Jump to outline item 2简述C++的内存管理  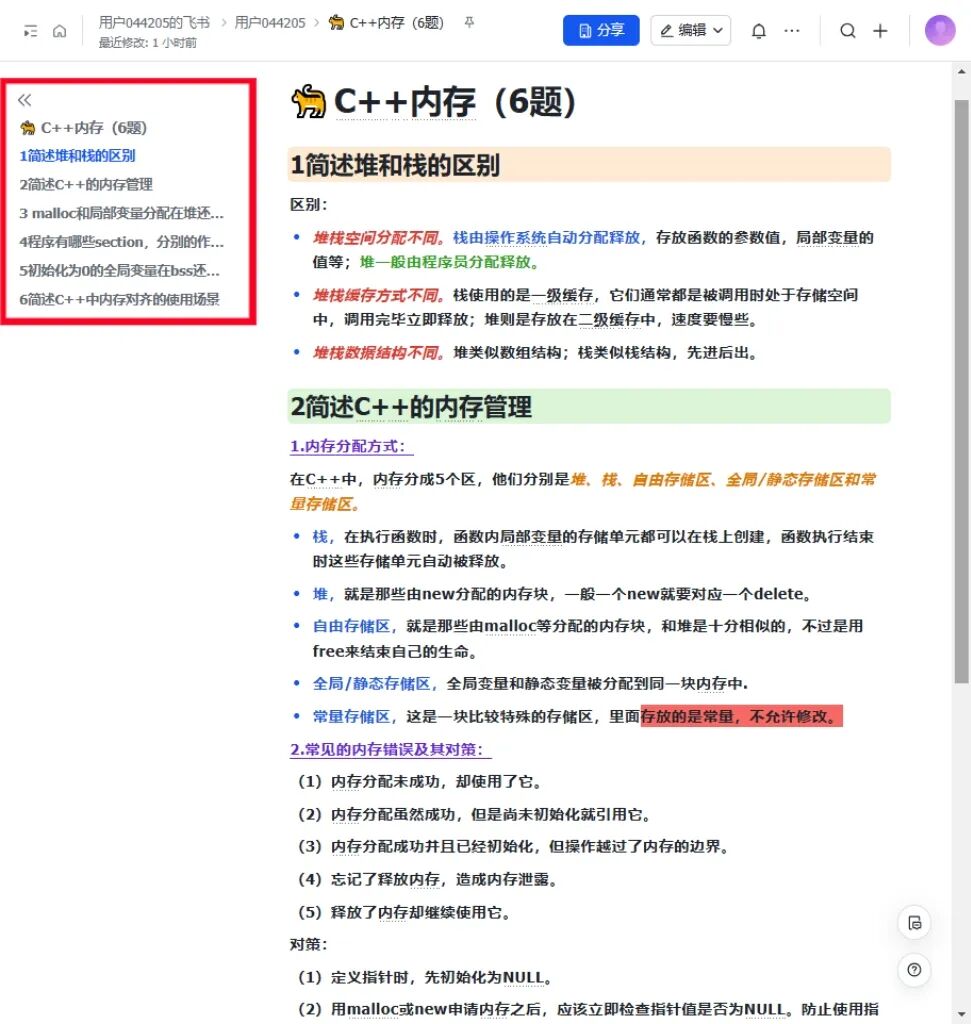[86, 184]
